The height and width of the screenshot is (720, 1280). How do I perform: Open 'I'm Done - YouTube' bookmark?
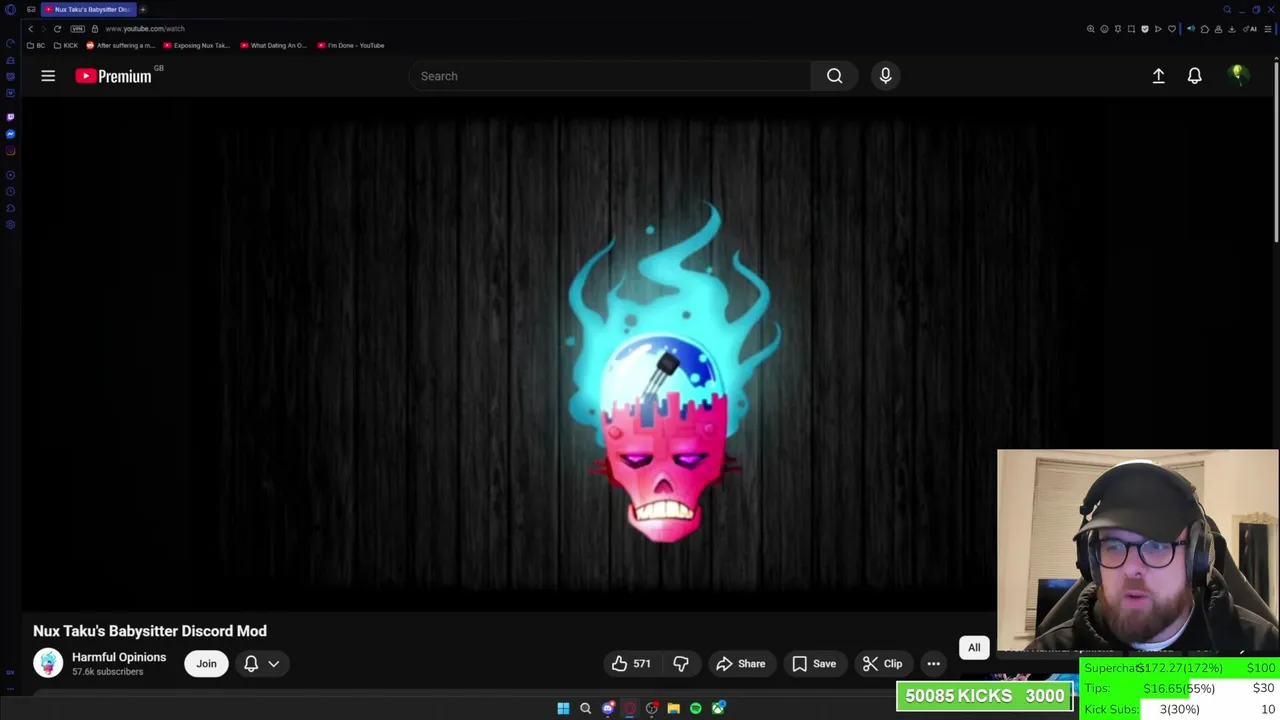click(350, 45)
